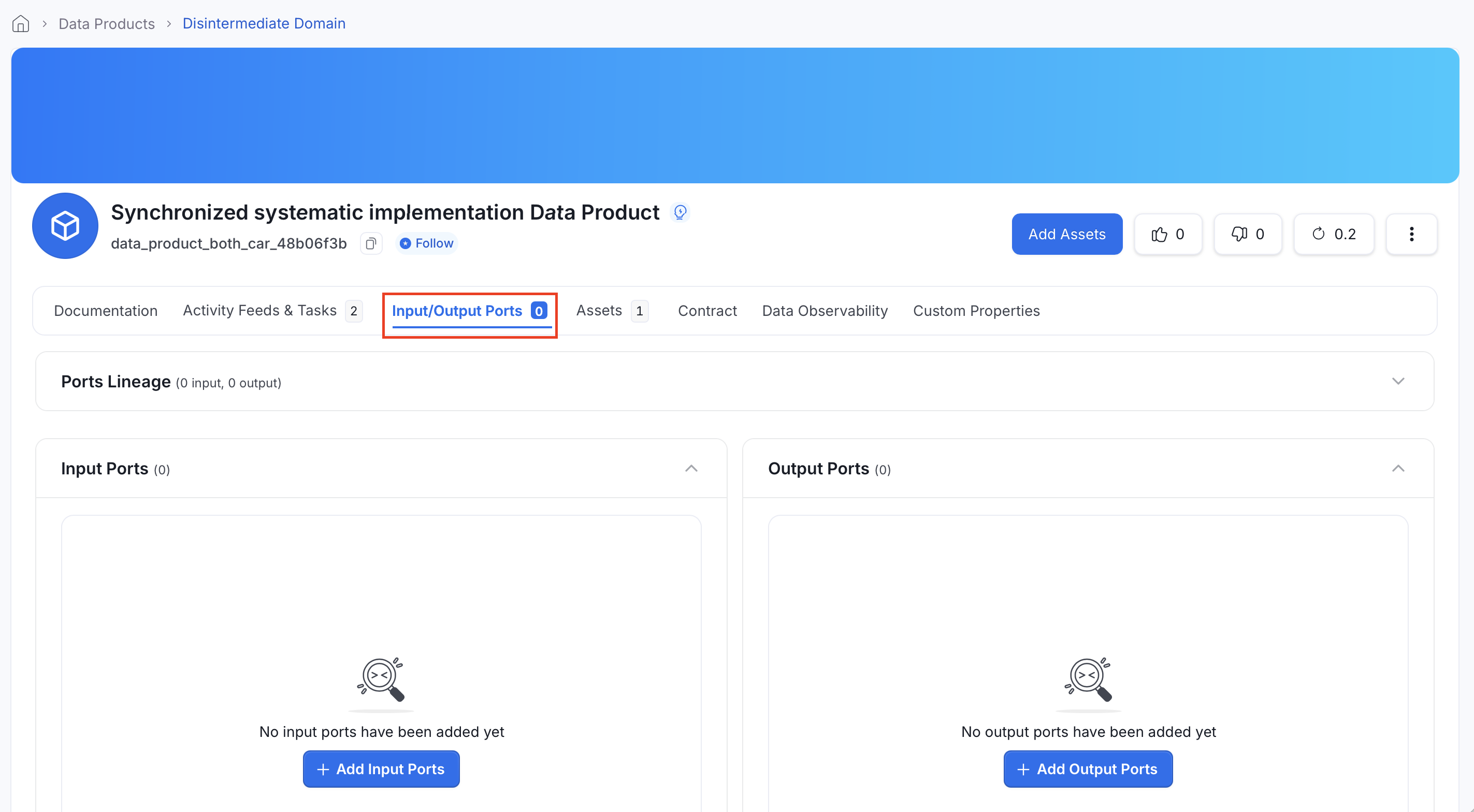This screenshot has height=812, width=1474.
Task: Copy the data product name
Action: point(371,244)
